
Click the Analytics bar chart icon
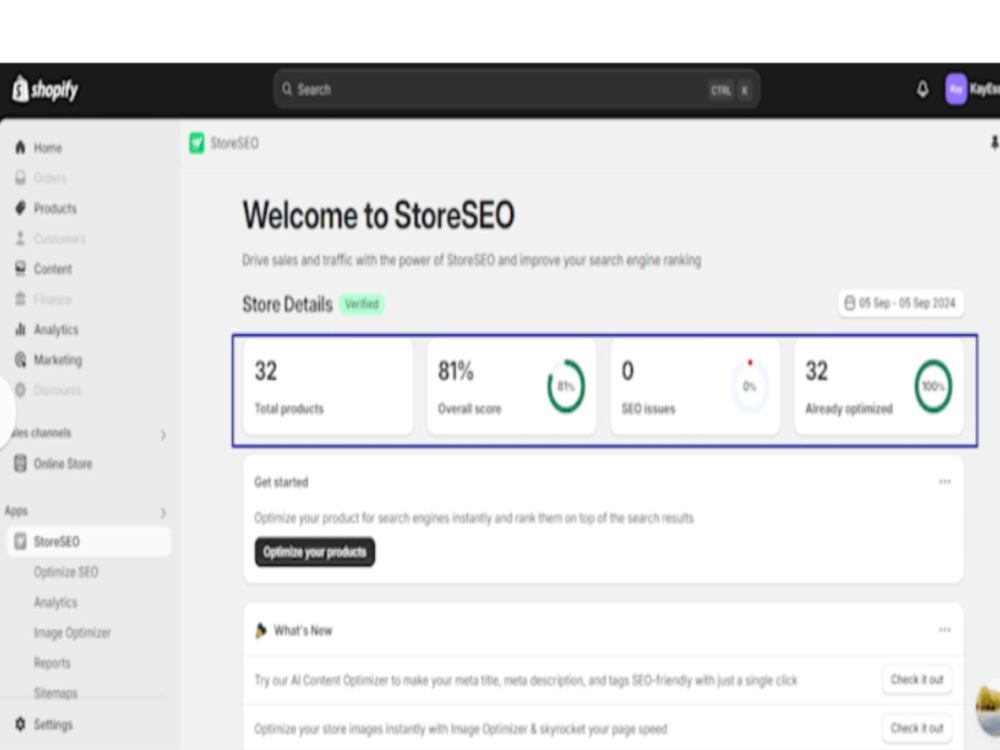click(20, 329)
